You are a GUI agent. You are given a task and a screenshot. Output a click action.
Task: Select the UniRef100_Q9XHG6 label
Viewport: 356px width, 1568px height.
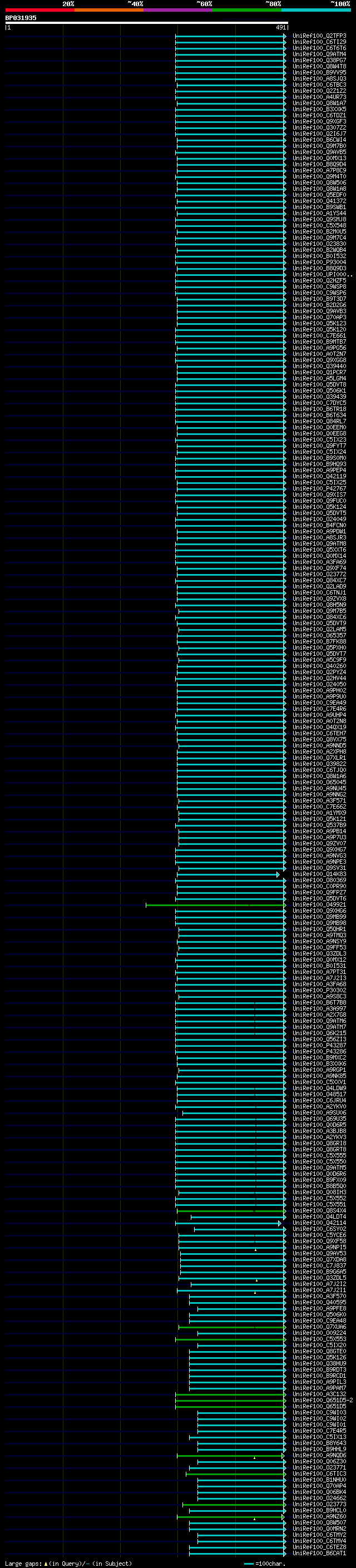coord(319,911)
